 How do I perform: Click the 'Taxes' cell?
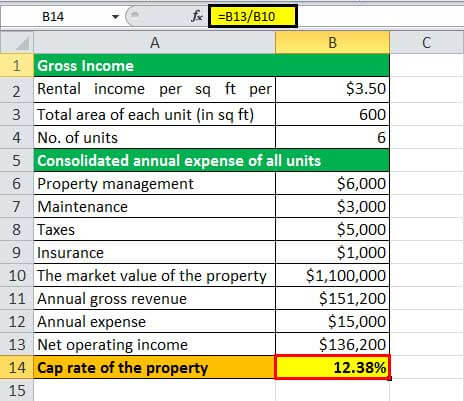pos(154,229)
